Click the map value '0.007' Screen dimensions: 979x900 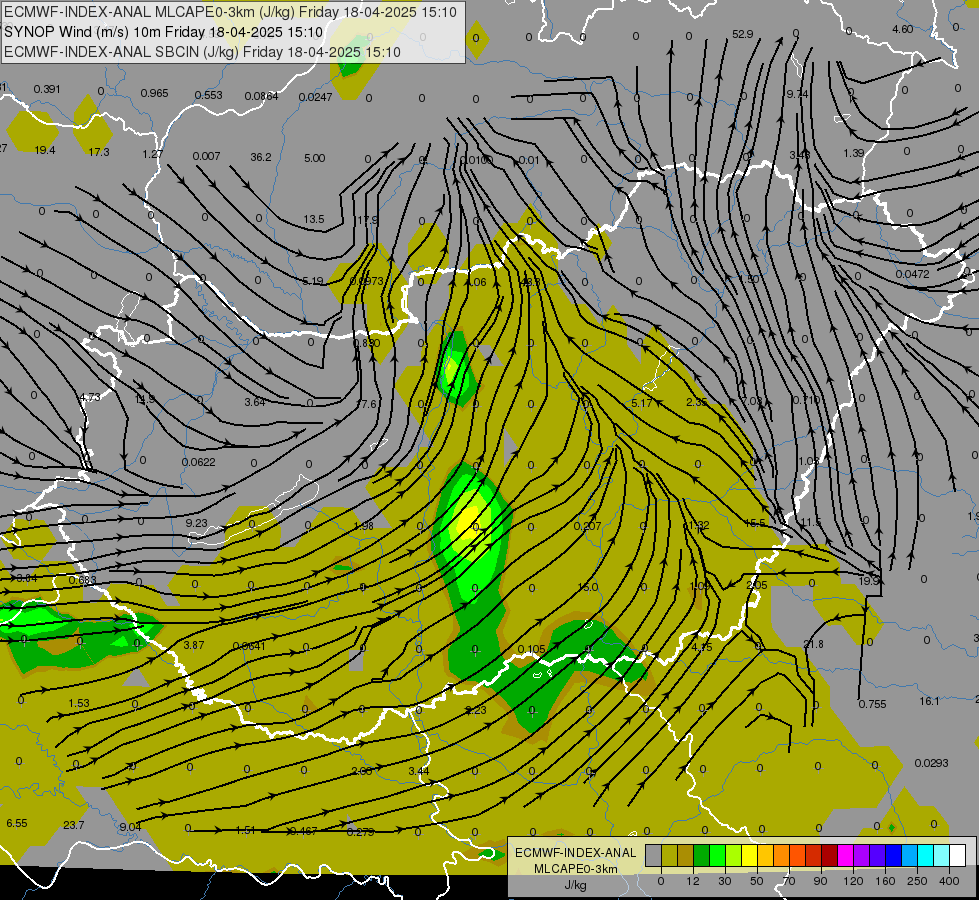click(206, 156)
